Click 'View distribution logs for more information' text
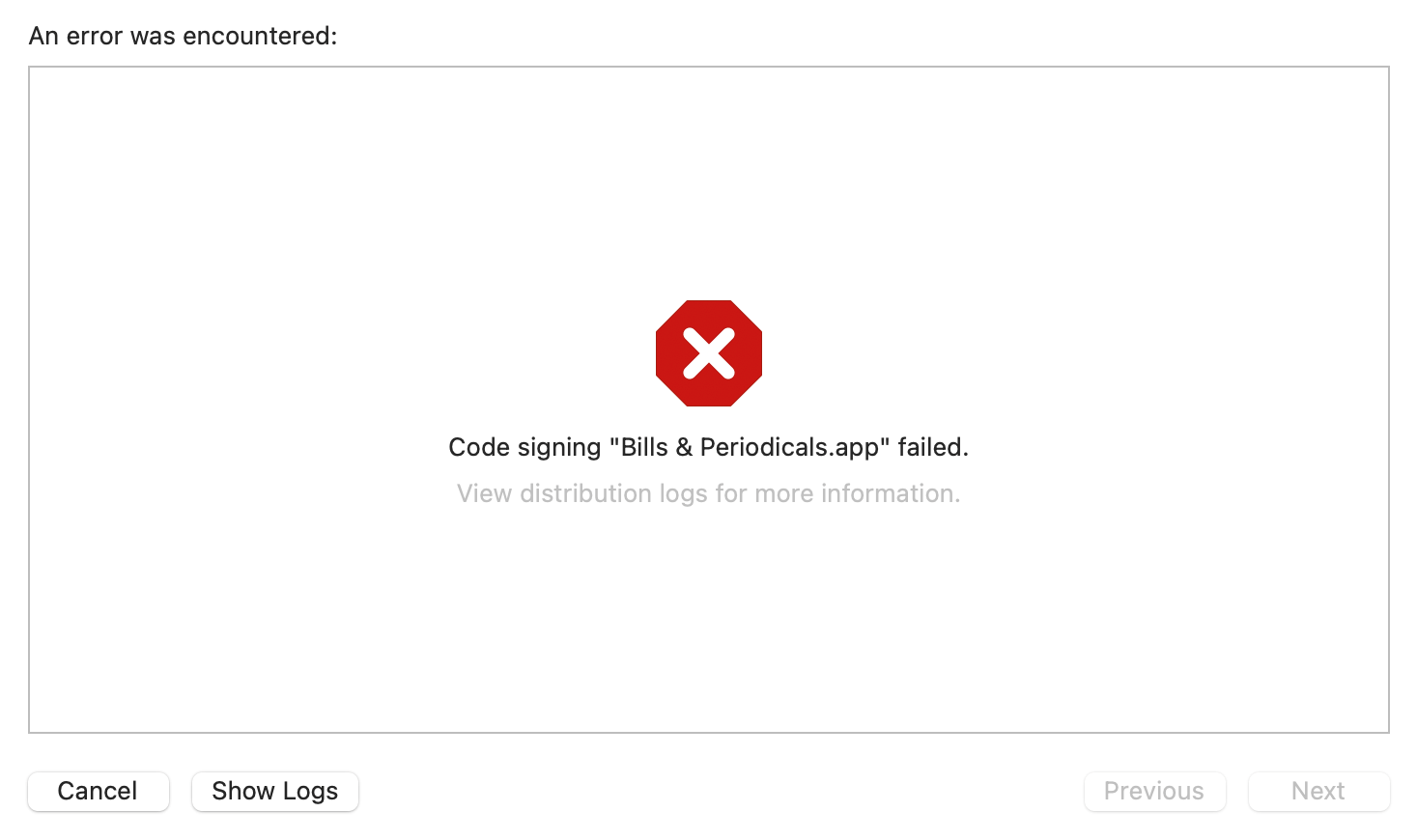 point(708,493)
